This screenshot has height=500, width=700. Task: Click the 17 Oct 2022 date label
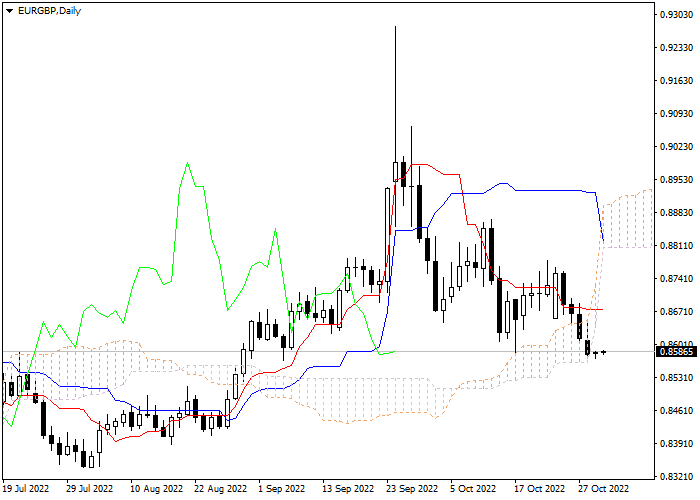click(x=540, y=489)
